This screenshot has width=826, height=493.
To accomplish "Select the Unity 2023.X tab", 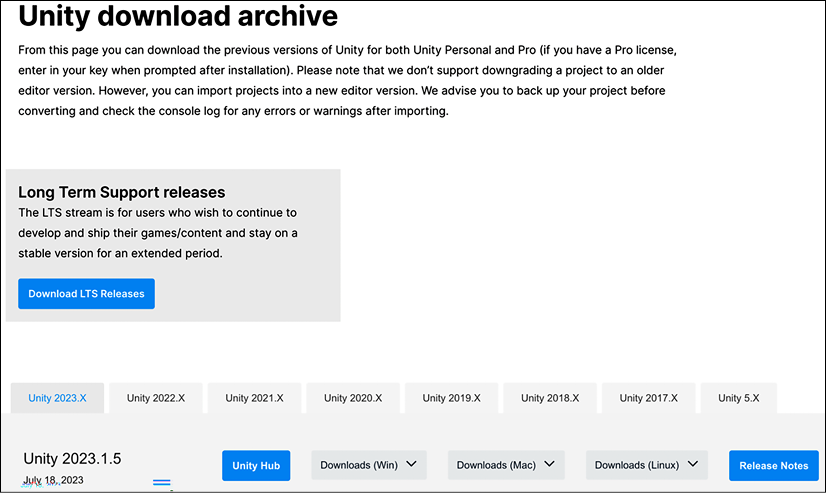I will coord(57,398).
